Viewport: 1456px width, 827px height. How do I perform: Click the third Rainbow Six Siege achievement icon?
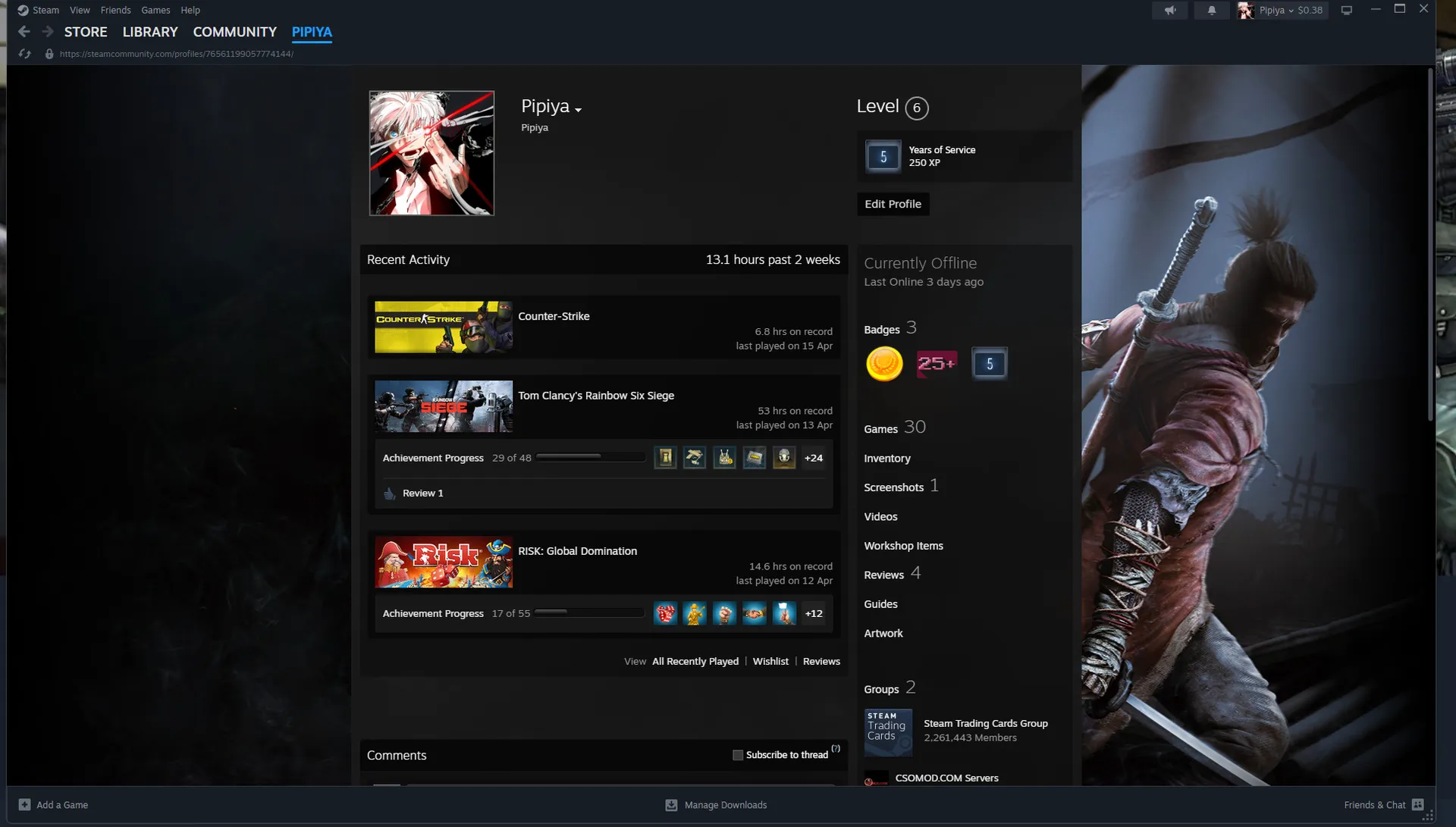(x=725, y=458)
